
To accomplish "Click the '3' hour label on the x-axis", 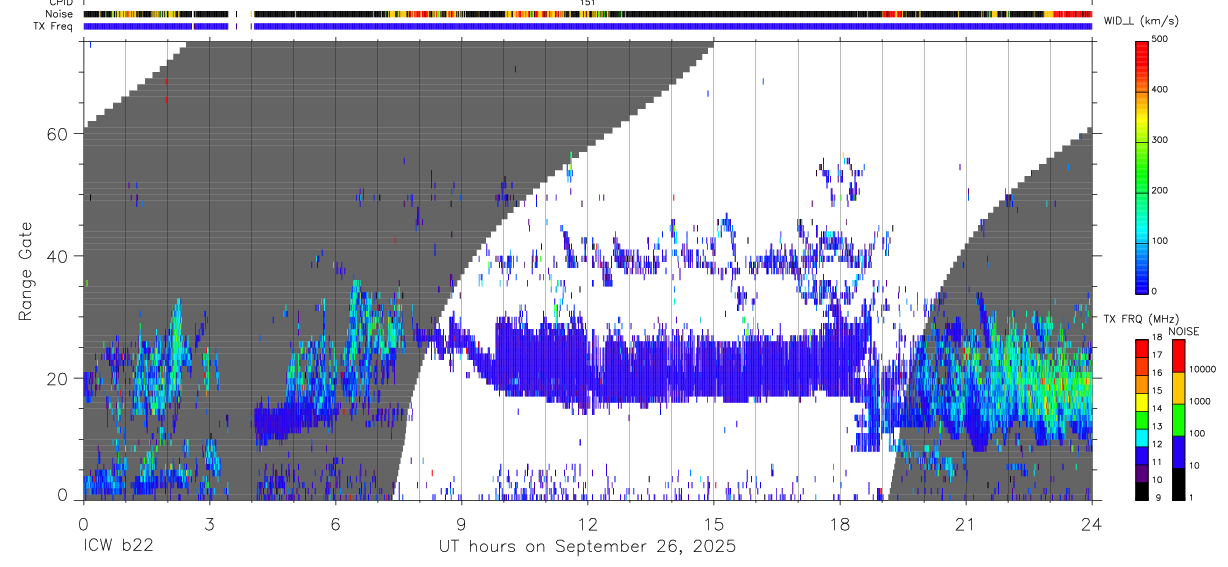I will click(x=209, y=522).
